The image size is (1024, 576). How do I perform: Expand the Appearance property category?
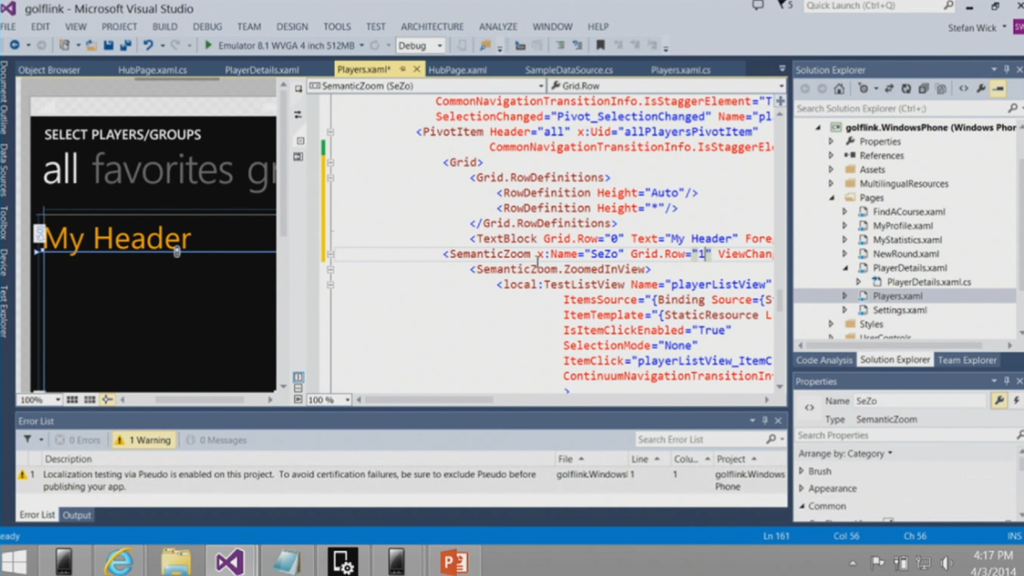(802, 488)
